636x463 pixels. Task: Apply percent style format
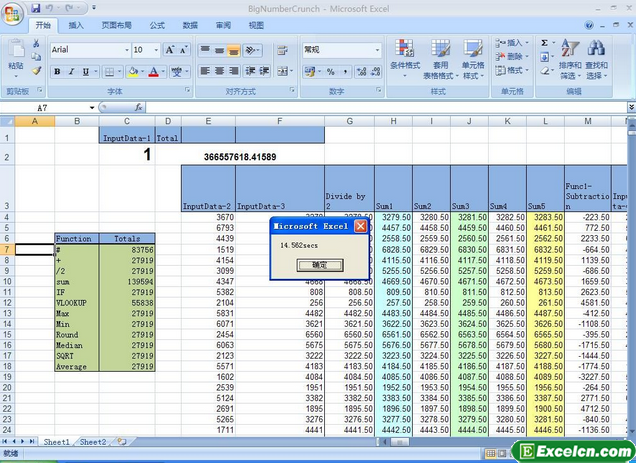(x=331, y=72)
